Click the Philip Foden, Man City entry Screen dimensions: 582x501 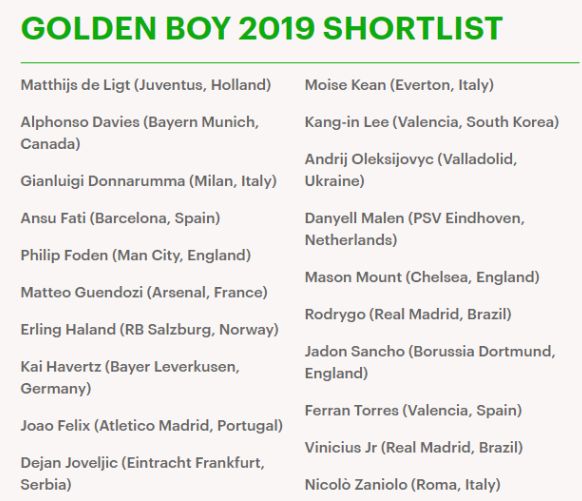[136, 255]
